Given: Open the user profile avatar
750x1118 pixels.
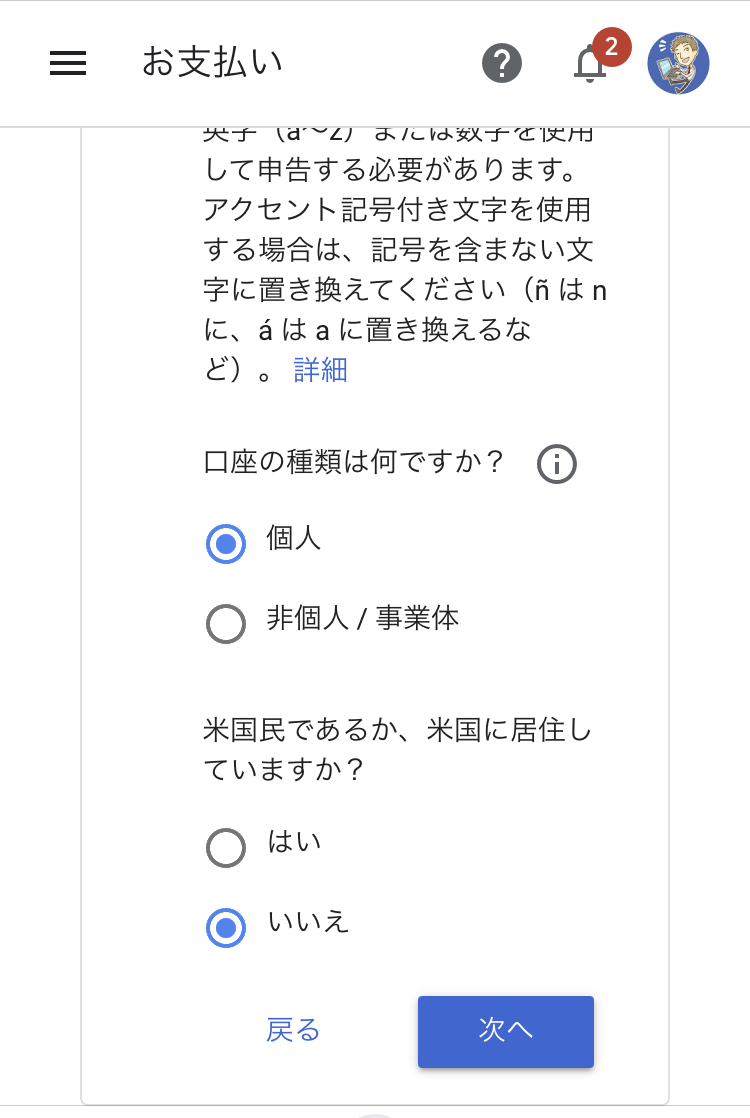Looking at the screenshot, I should coord(678,63).
